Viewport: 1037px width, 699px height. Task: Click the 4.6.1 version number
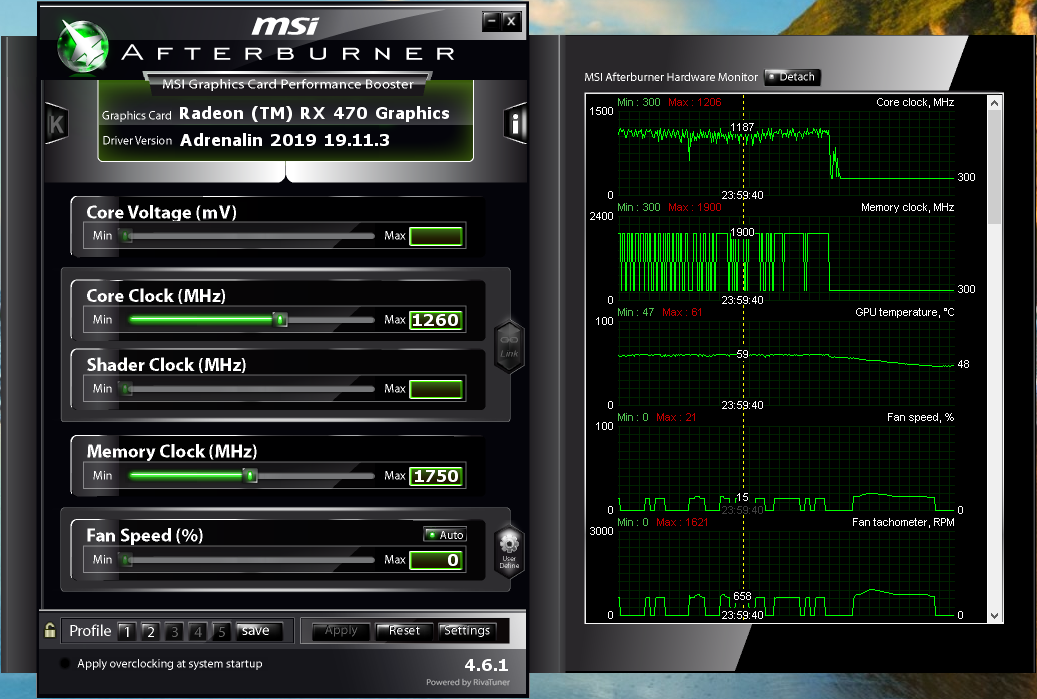click(x=486, y=665)
